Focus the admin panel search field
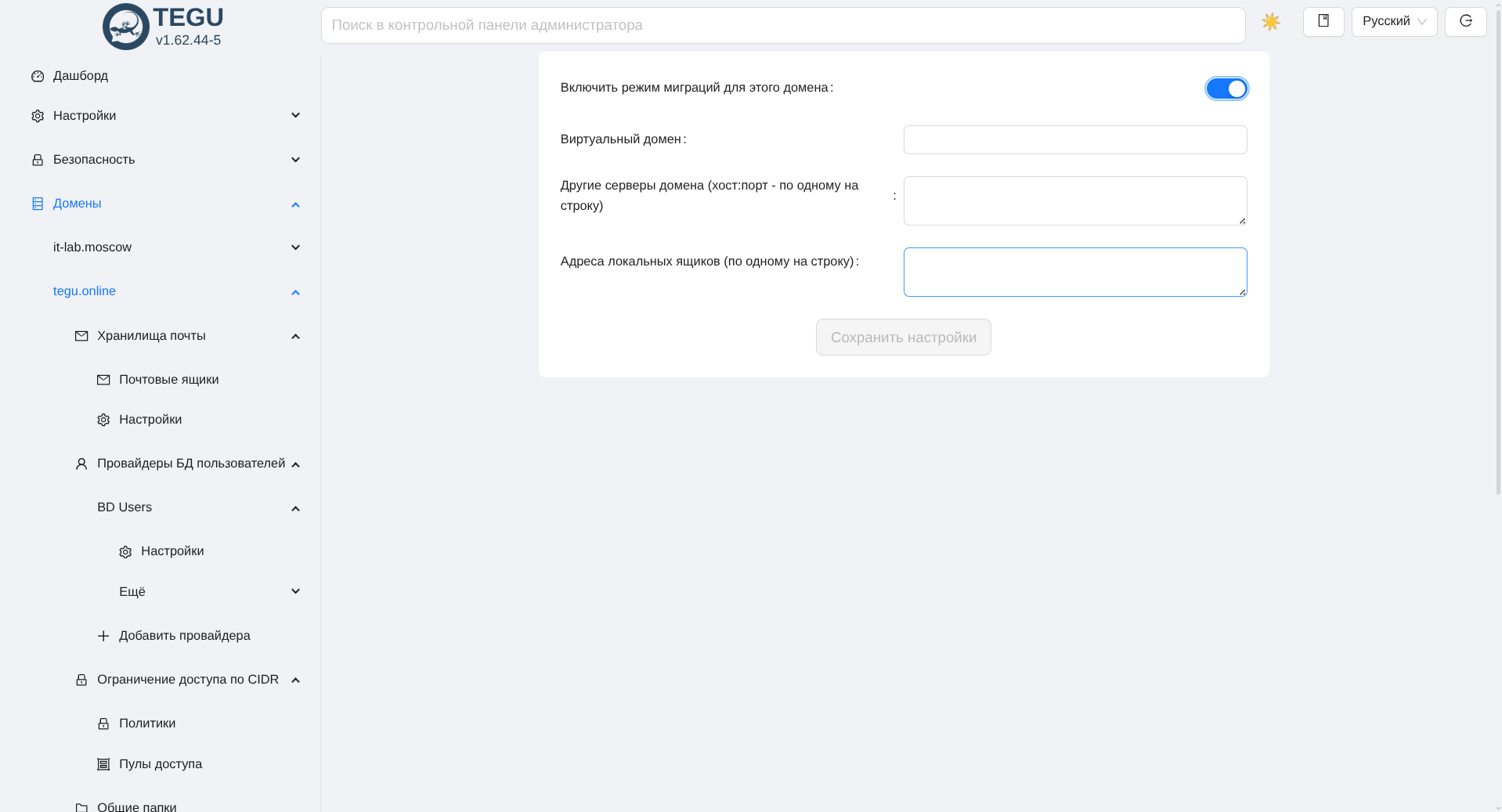1502x812 pixels. [782, 25]
